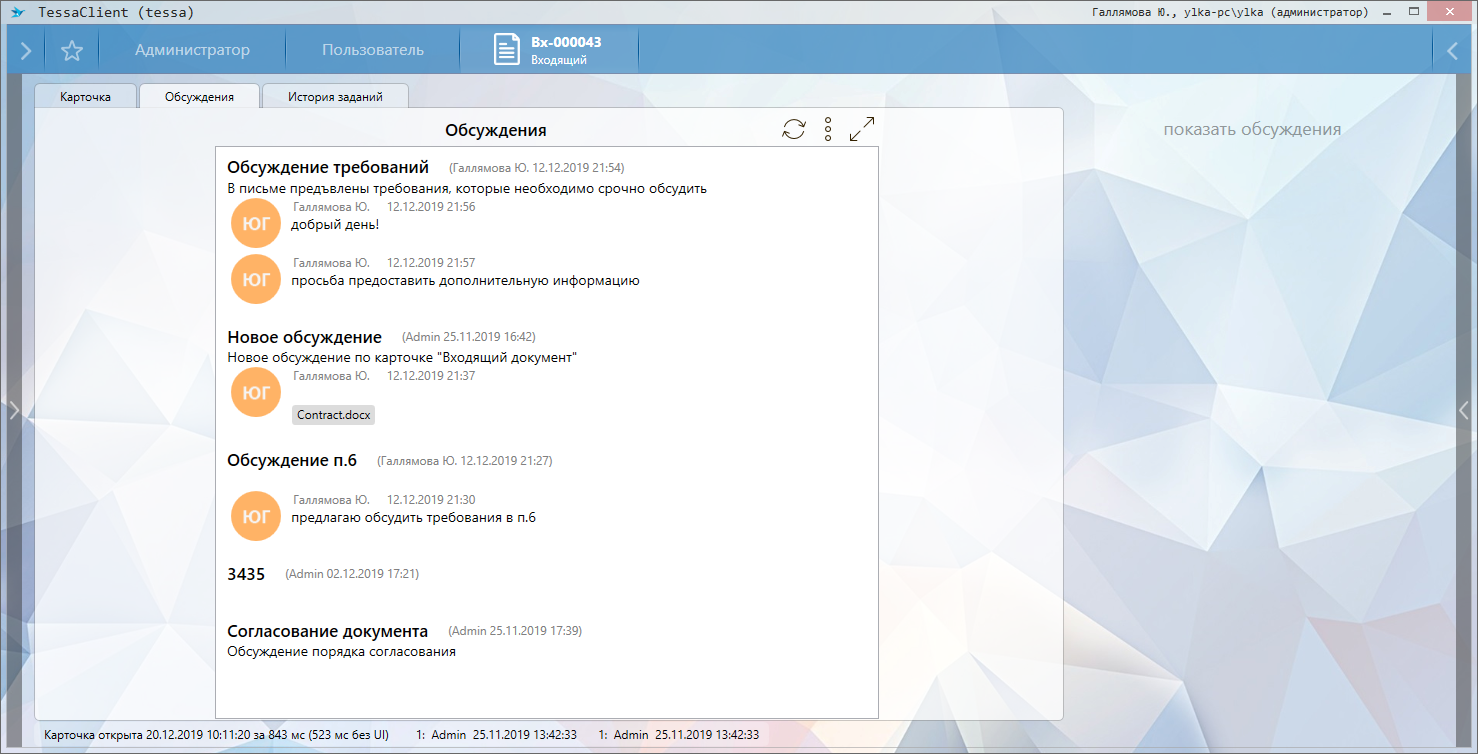Open right panel using top-right chevron

point(1452,50)
